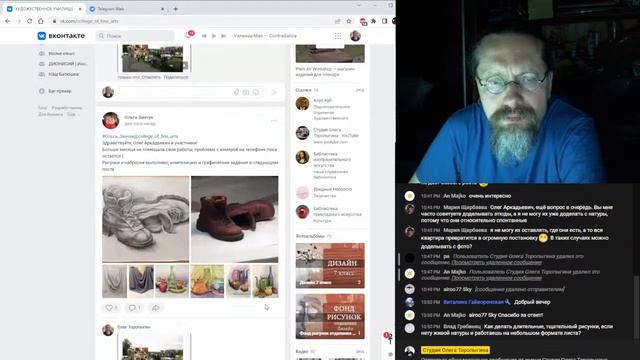Image resolution: width=640 pixels, height=360 pixels.
Task: Open Ольга Заичук's profile name
Action: pyautogui.click(x=139, y=117)
